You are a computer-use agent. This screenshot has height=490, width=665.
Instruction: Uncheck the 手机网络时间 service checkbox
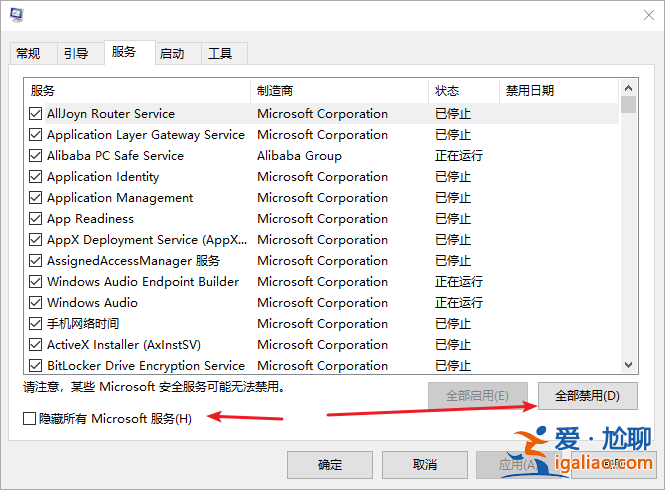click(x=35, y=324)
